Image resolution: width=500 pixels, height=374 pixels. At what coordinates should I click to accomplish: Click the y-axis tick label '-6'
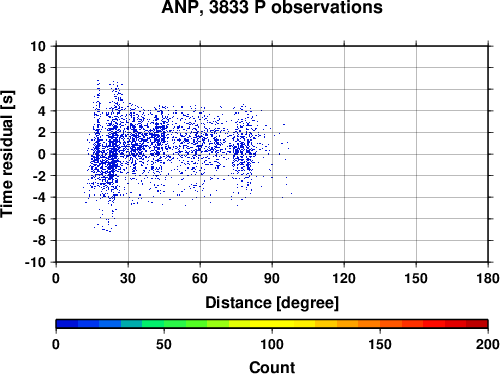tap(39, 219)
